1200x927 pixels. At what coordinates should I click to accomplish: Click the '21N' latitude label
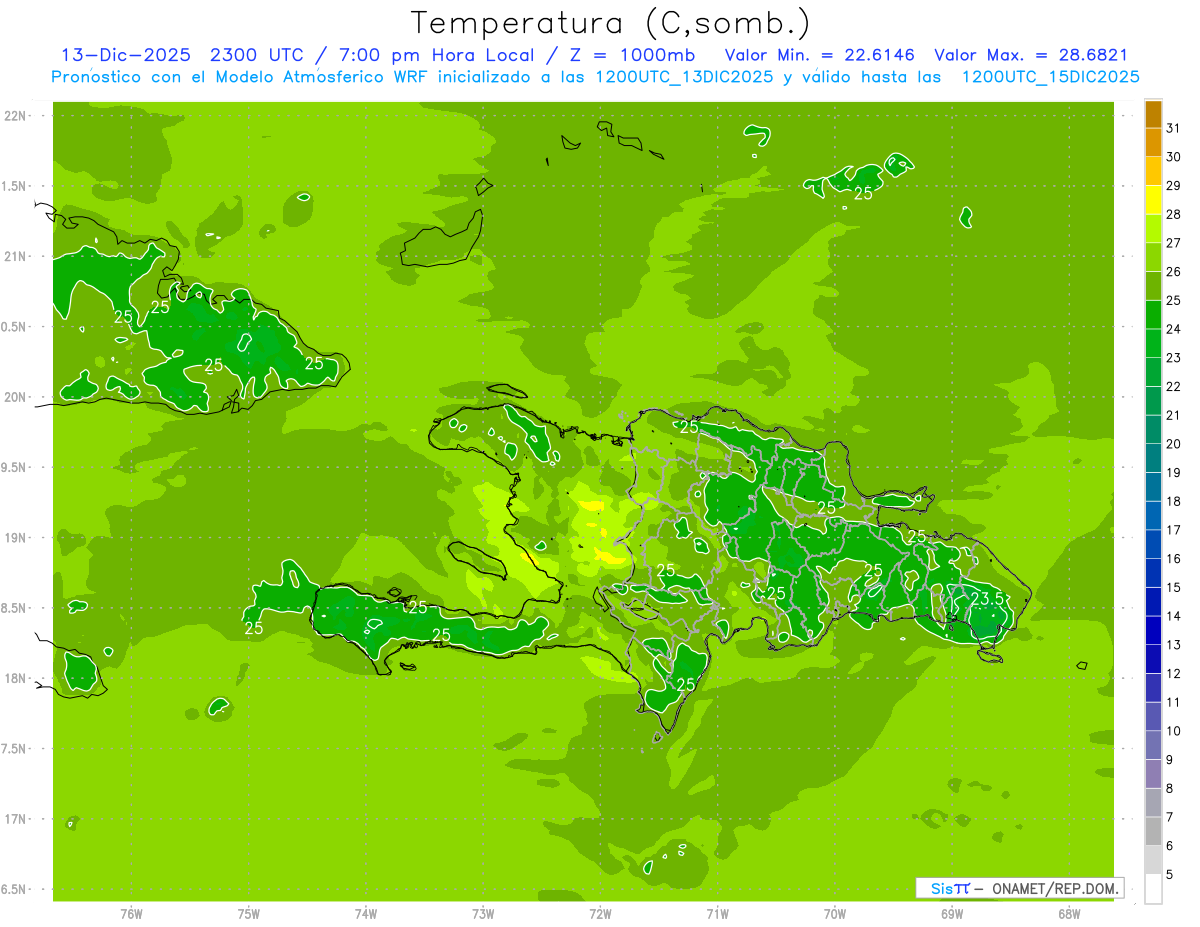point(17,256)
